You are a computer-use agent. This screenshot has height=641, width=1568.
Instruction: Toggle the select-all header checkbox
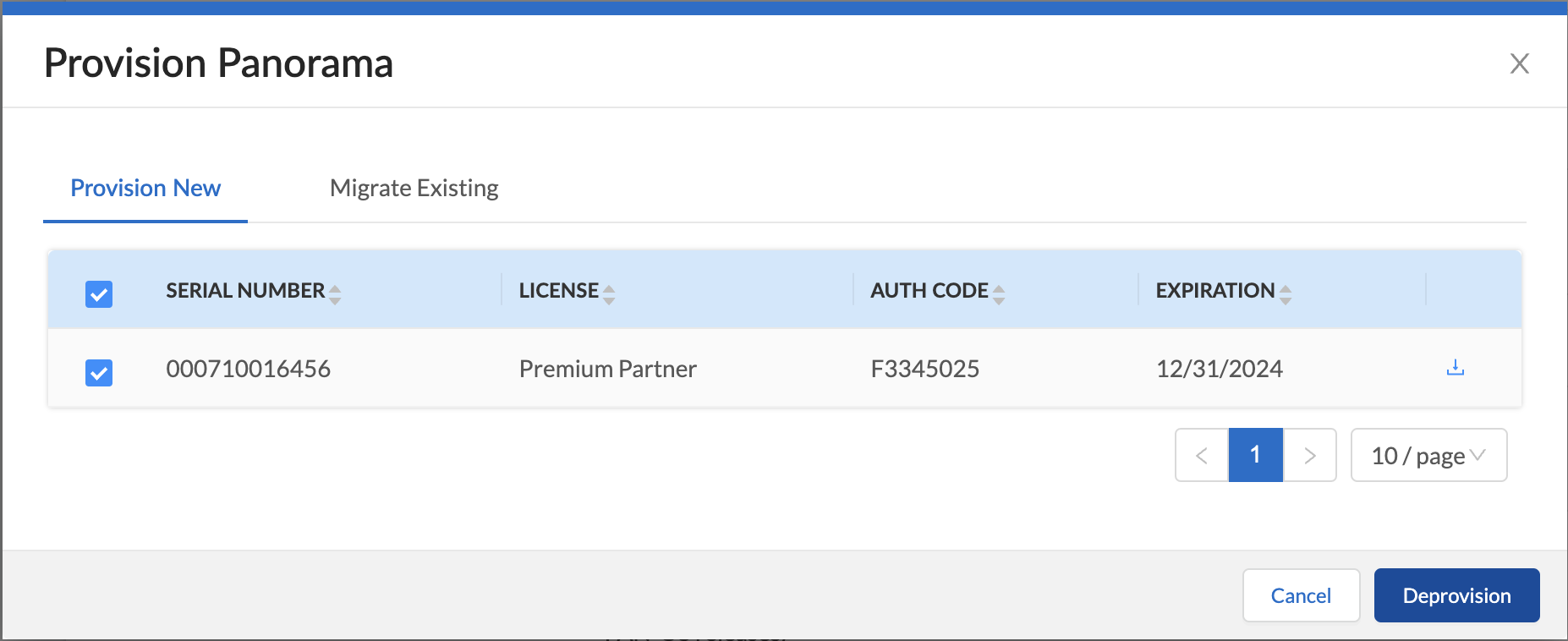99,294
